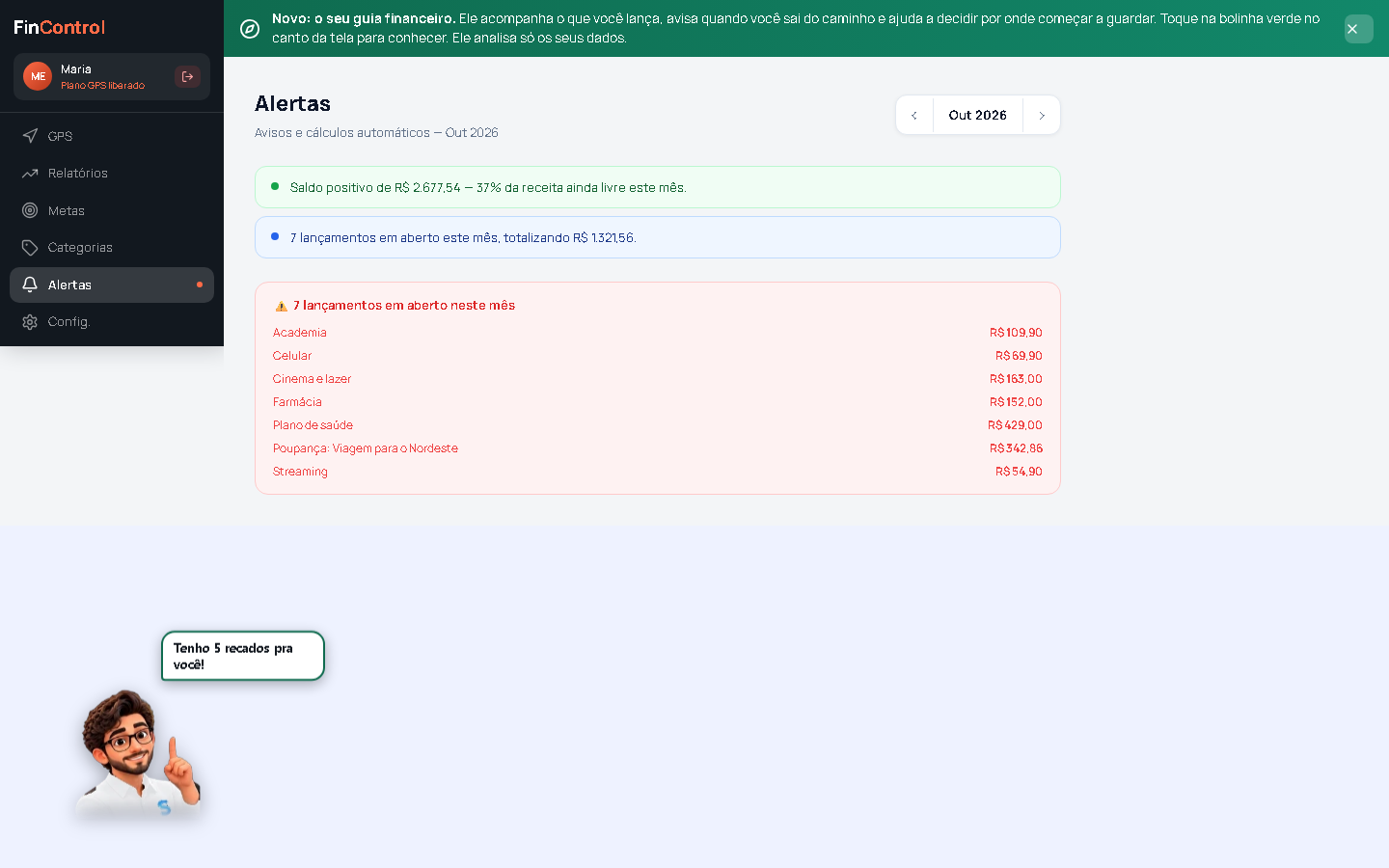The width and height of the screenshot is (1389, 868).
Task: Click the Metas target icon
Action: (x=30, y=210)
